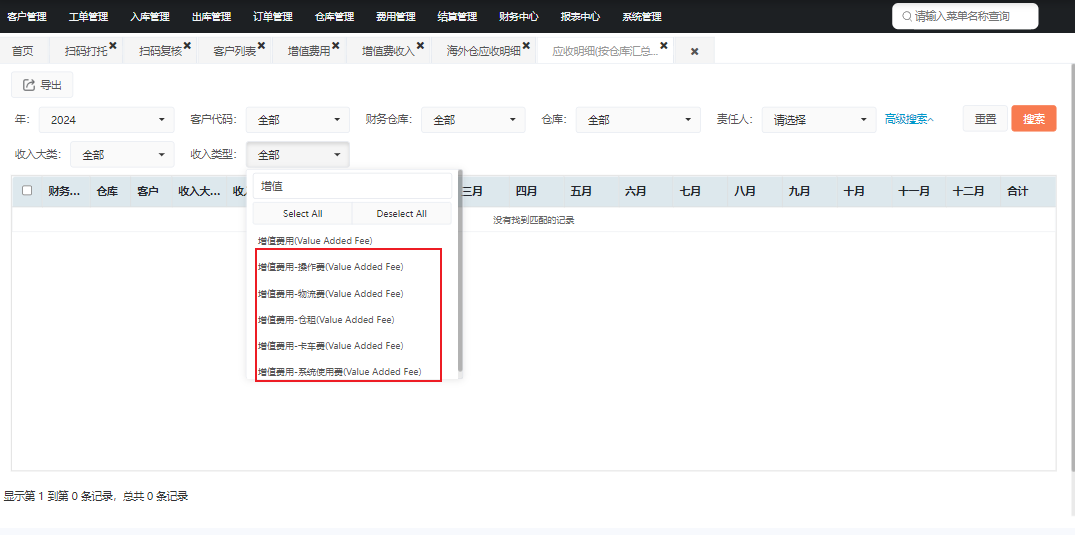Switch to the 扫码打托 tab
The height and width of the screenshot is (535, 1075).
[x=86, y=51]
